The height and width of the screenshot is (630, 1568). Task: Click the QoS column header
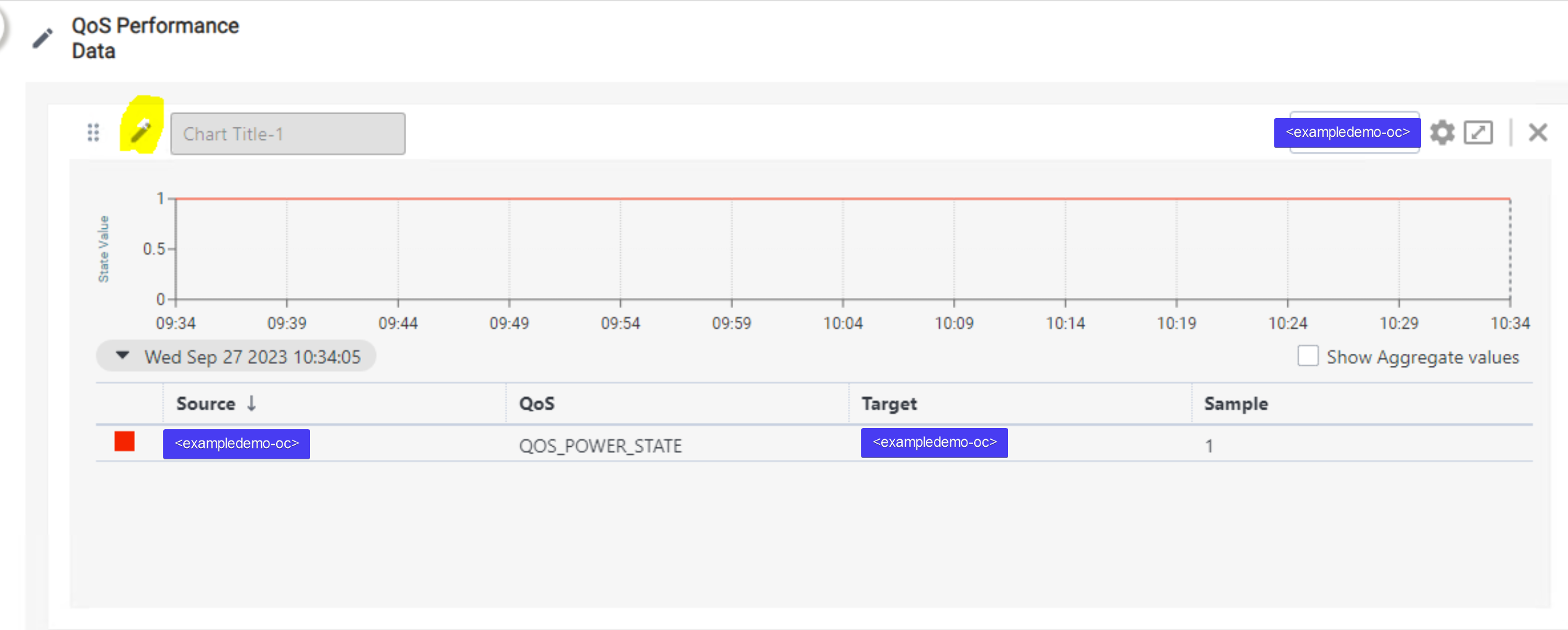pyautogui.click(x=537, y=403)
